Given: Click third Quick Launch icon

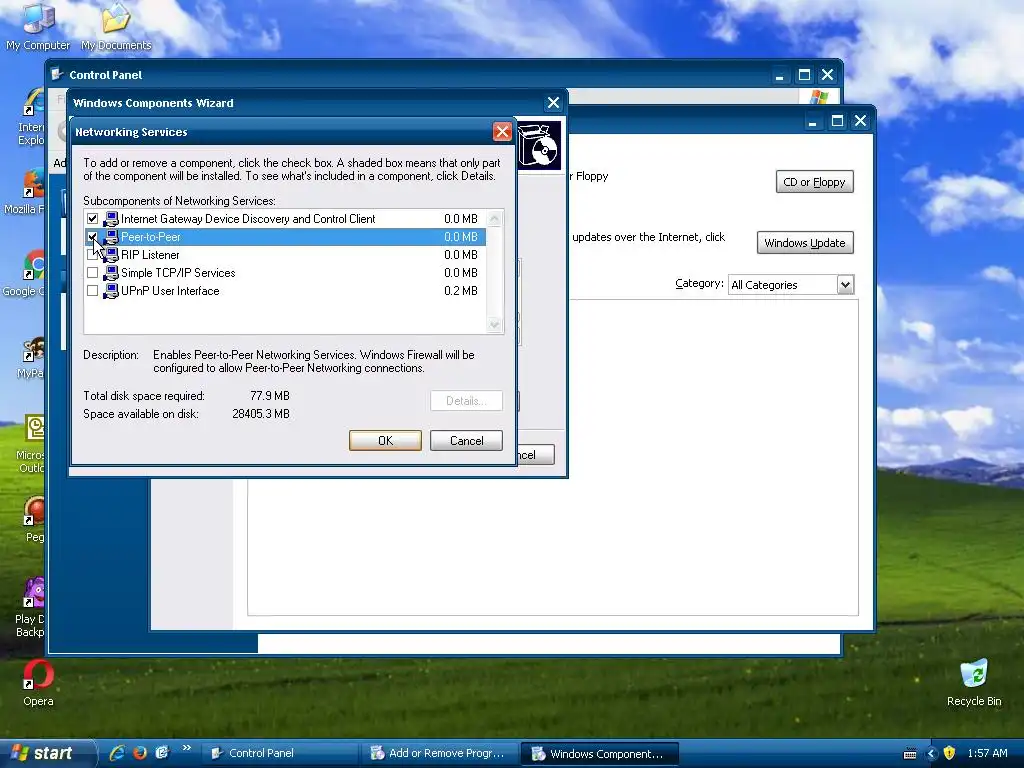Looking at the screenshot, I should [x=162, y=753].
